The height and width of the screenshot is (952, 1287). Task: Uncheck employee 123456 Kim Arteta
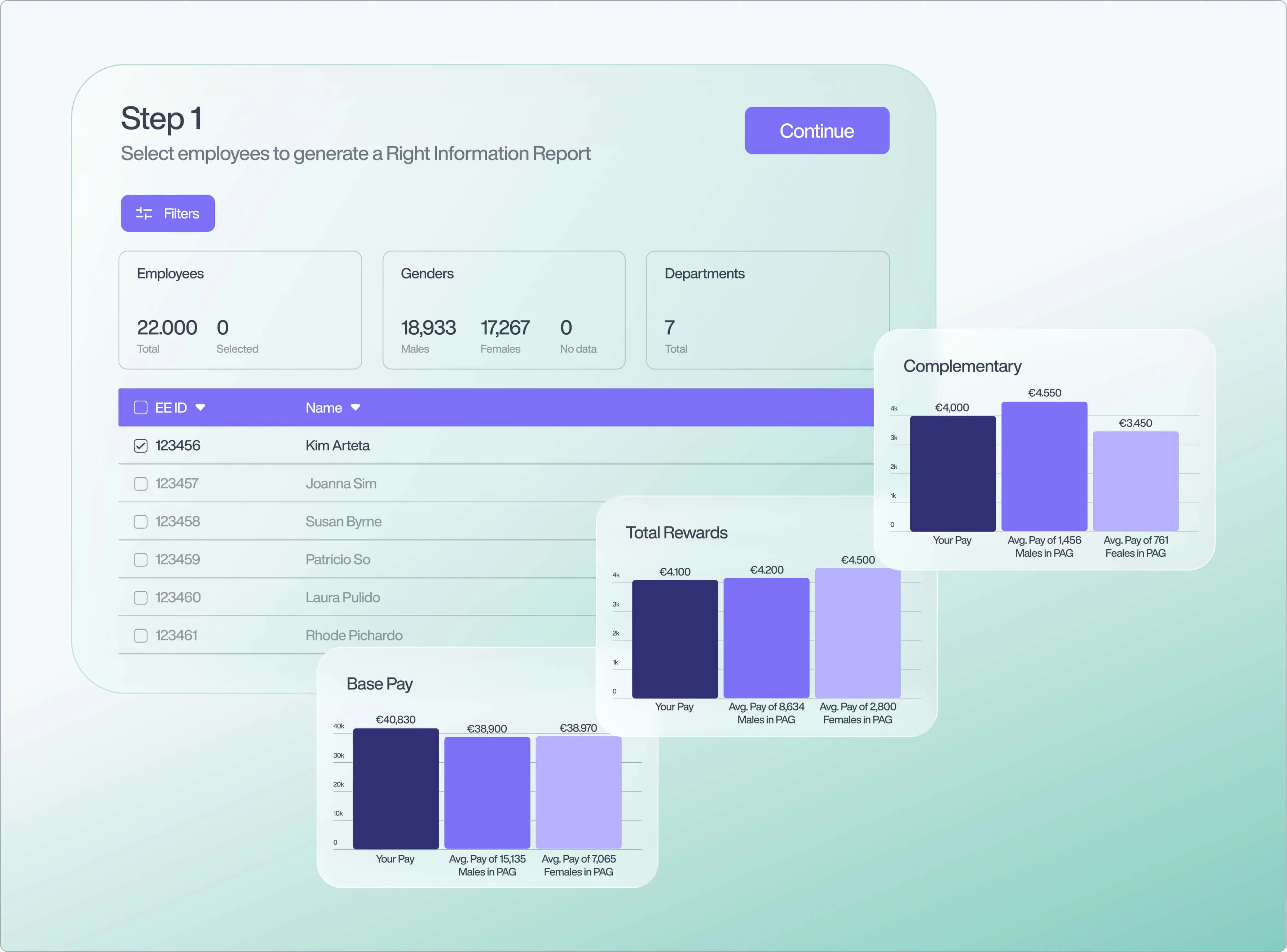pos(141,445)
